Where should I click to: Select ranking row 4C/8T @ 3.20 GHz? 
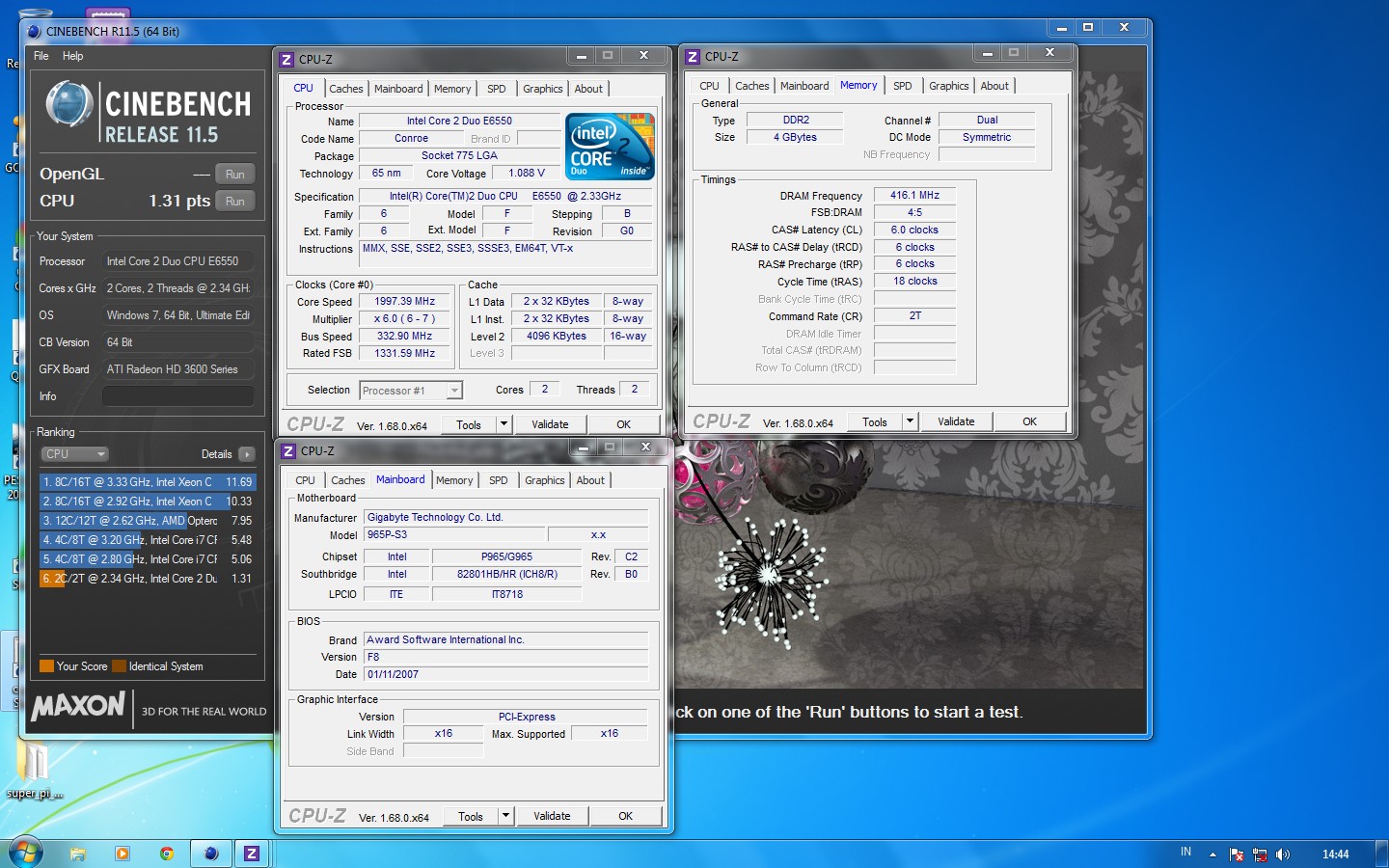(148, 540)
